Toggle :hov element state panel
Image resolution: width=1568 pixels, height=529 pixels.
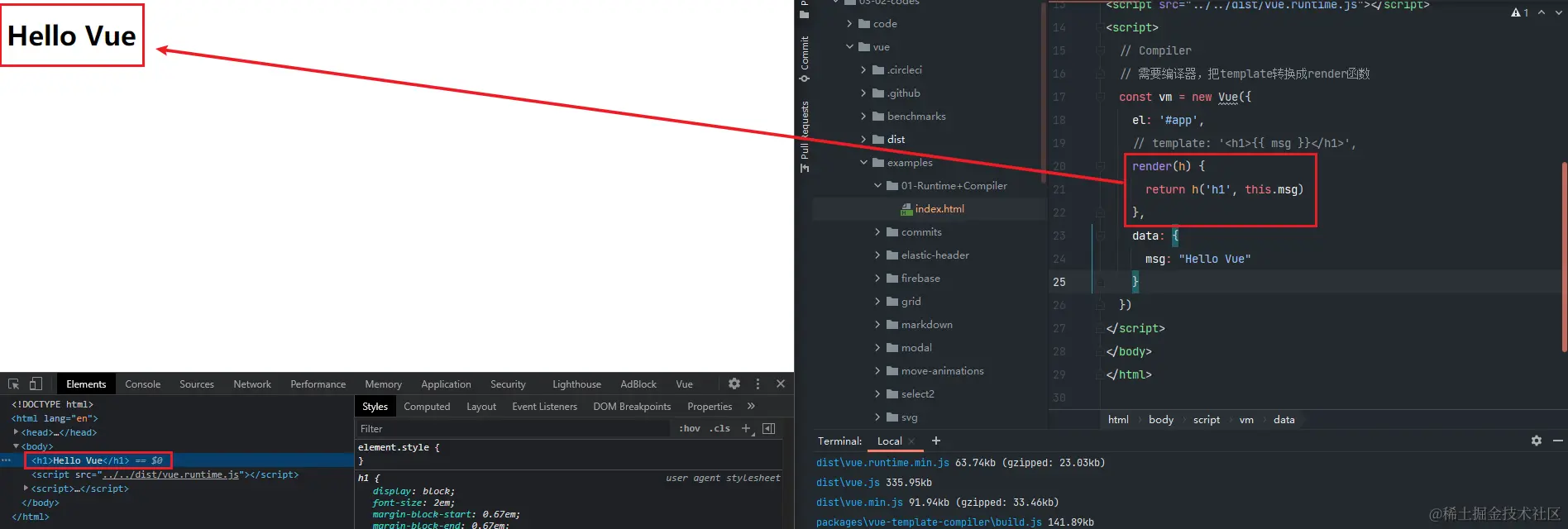click(690, 428)
